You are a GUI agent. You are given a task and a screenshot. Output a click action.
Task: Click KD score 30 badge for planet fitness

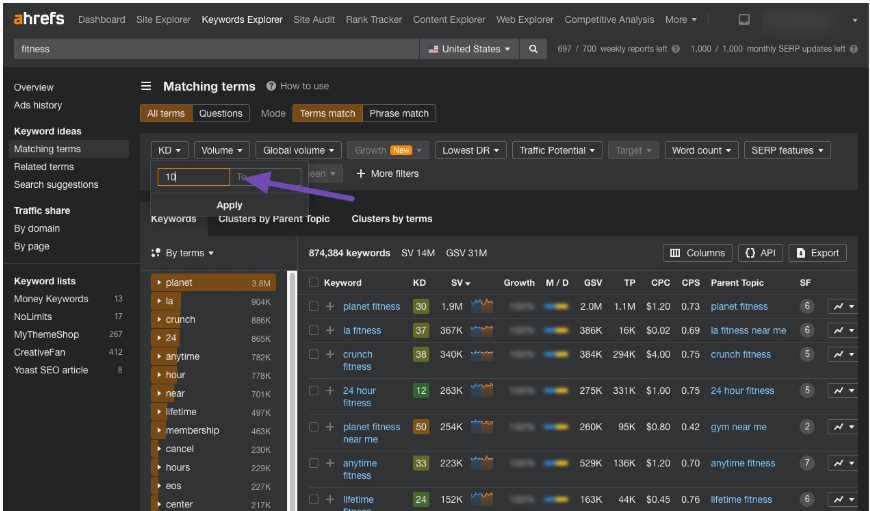421,306
